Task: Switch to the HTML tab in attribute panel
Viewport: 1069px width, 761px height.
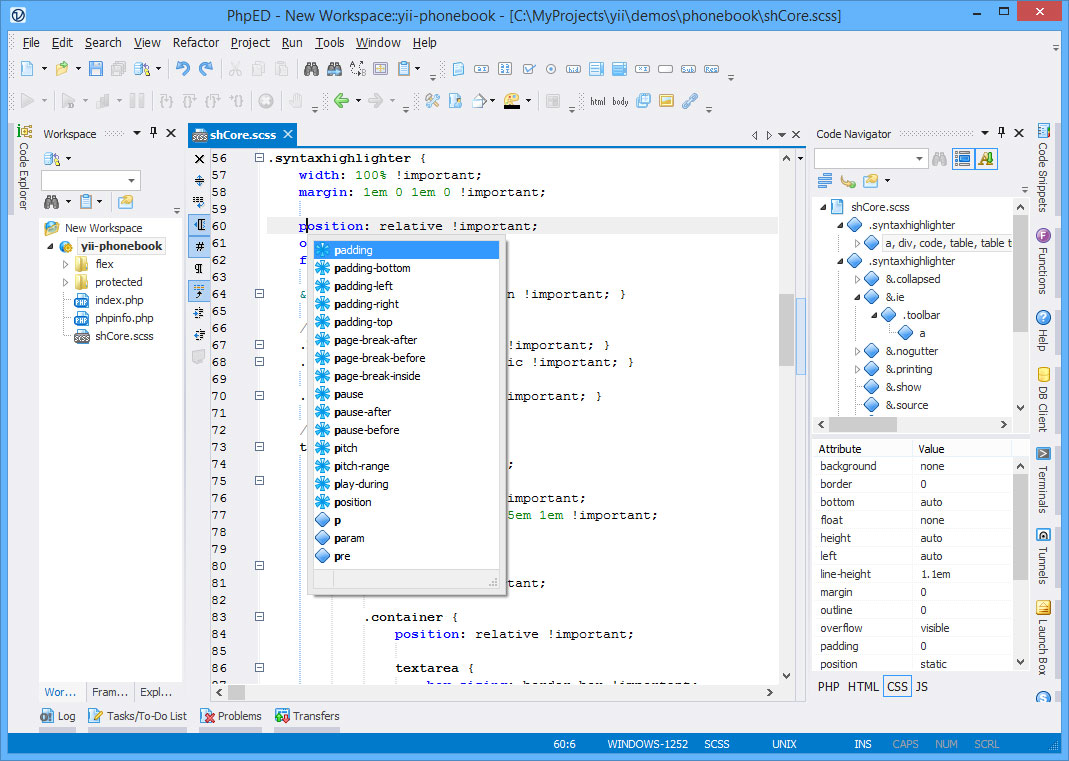Action: click(x=863, y=687)
